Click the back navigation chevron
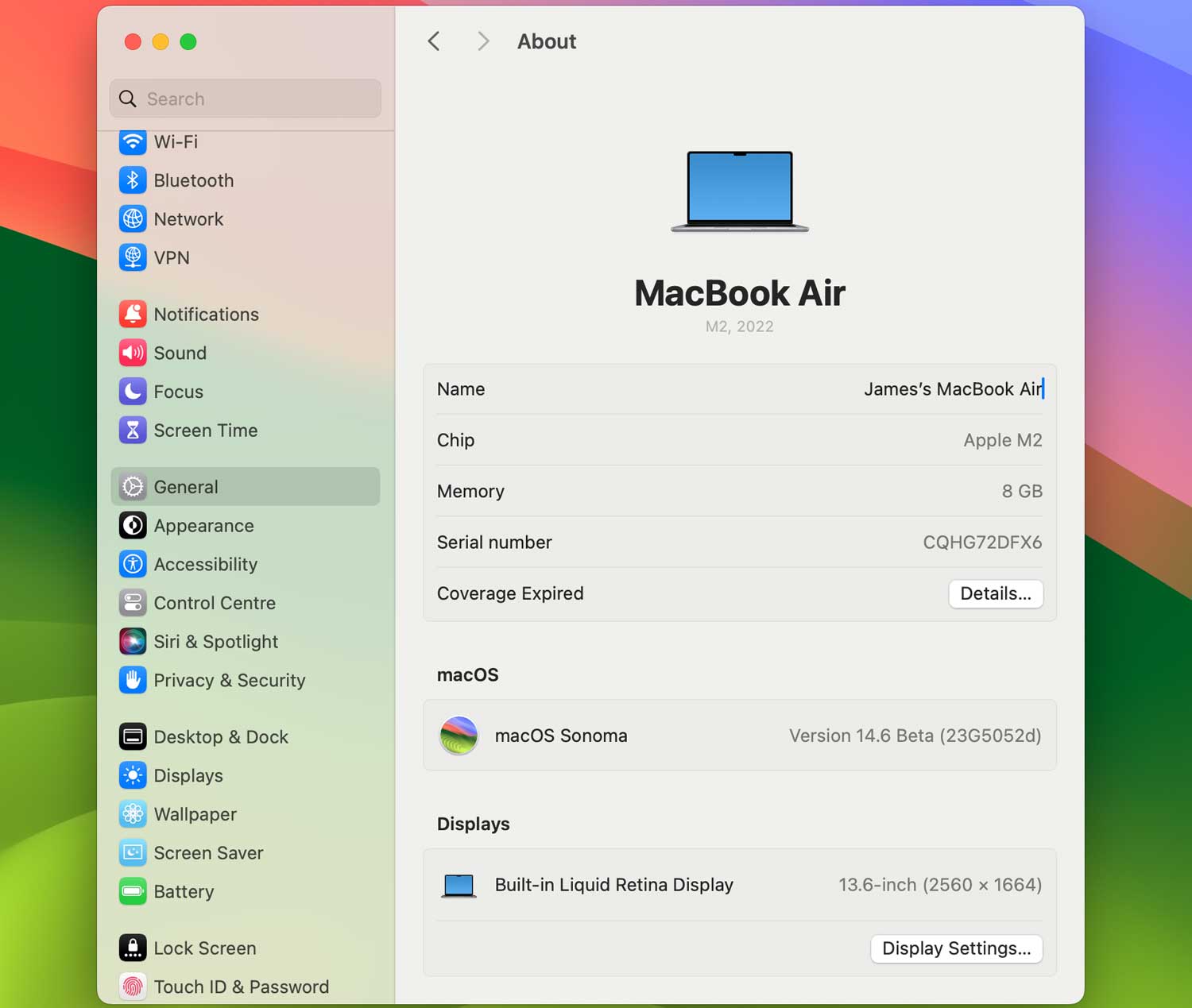1192x1008 pixels. click(x=433, y=41)
